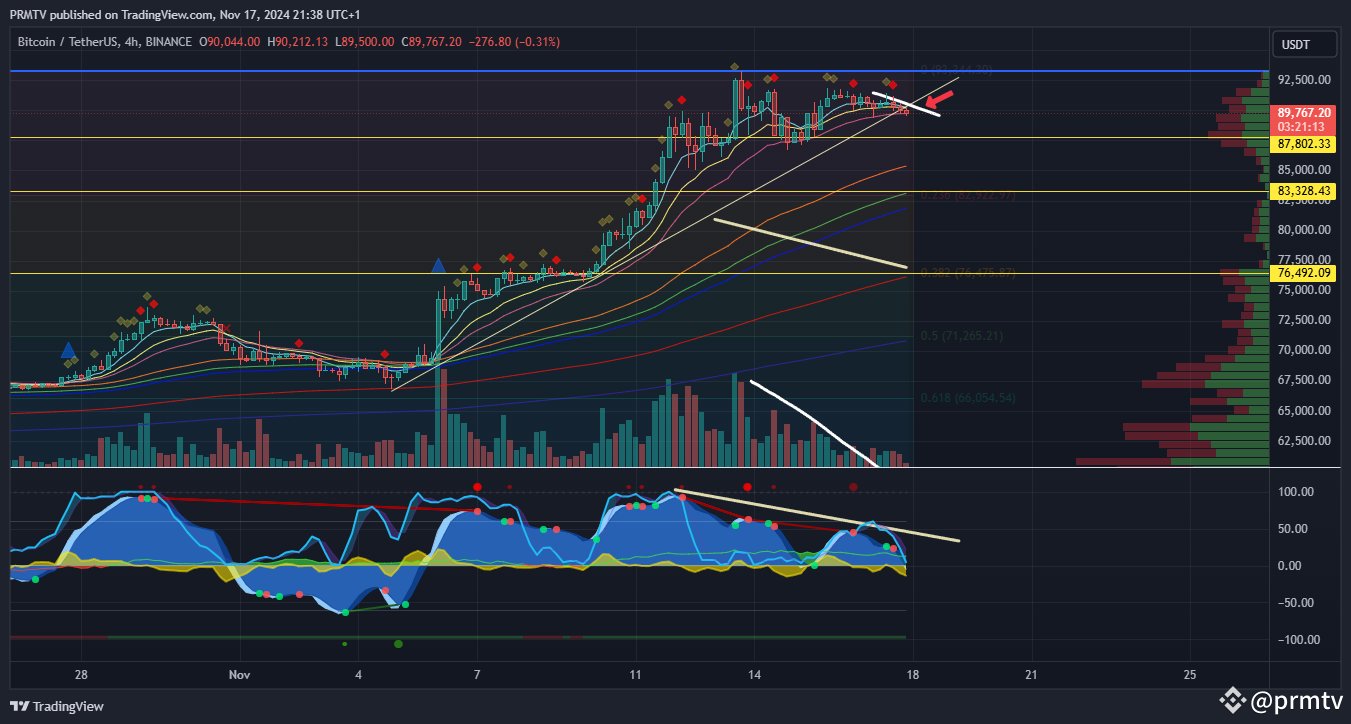Select the 11 date label on time axis

pyautogui.click(x=636, y=674)
